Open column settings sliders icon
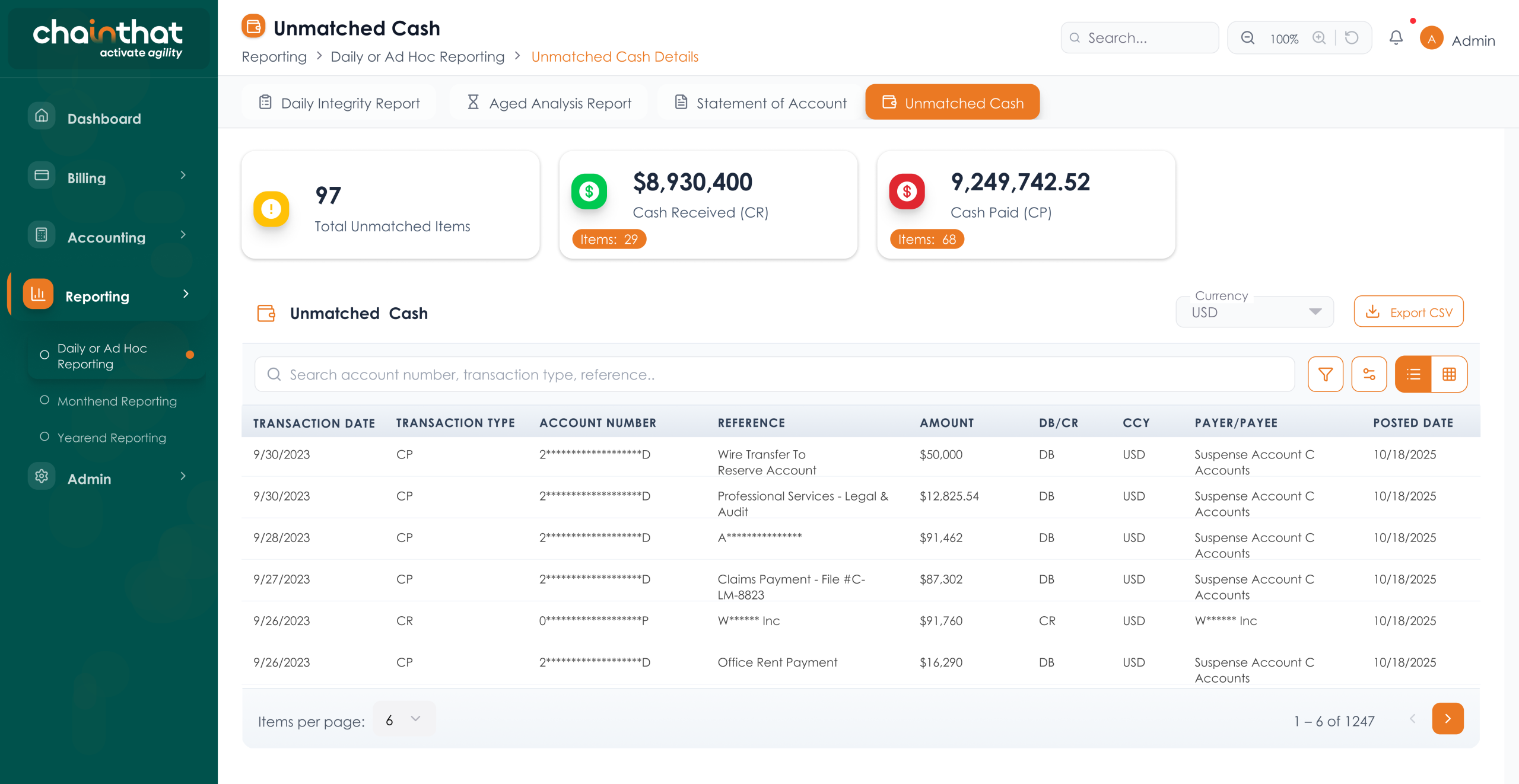1519x784 pixels. [1369, 374]
